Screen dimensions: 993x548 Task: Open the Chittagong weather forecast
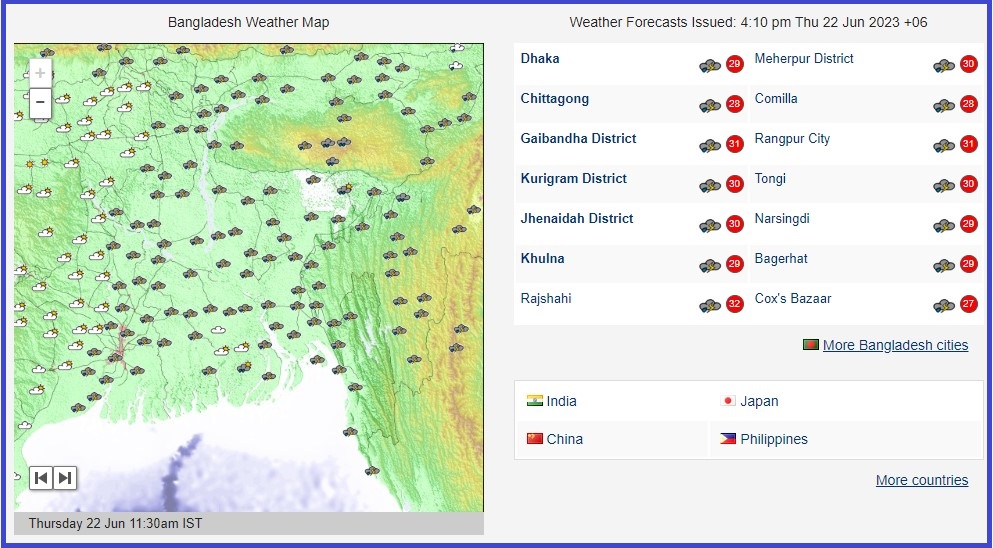point(554,99)
